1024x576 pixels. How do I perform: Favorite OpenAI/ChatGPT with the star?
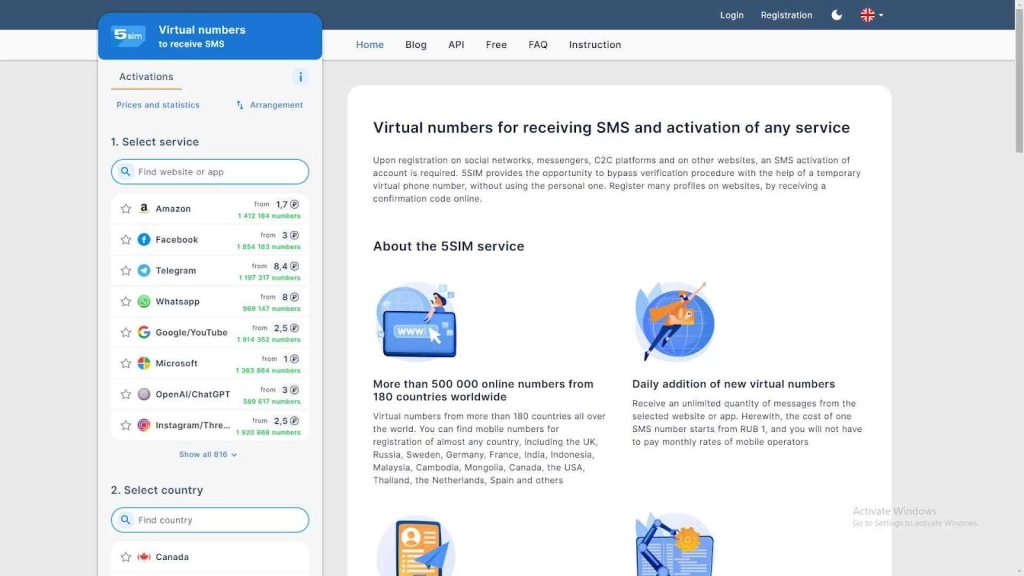[x=126, y=394]
